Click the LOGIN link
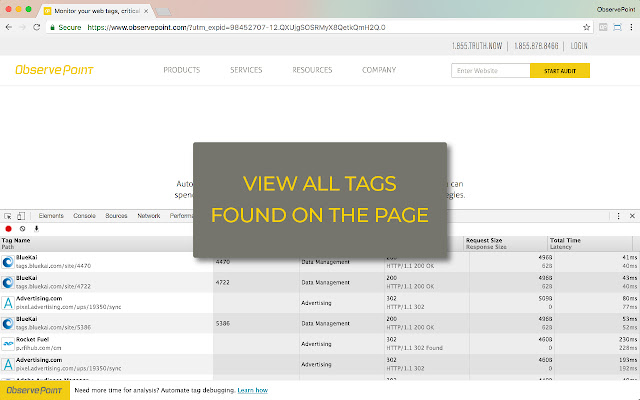The width and height of the screenshot is (640, 400). click(x=579, y=46)
